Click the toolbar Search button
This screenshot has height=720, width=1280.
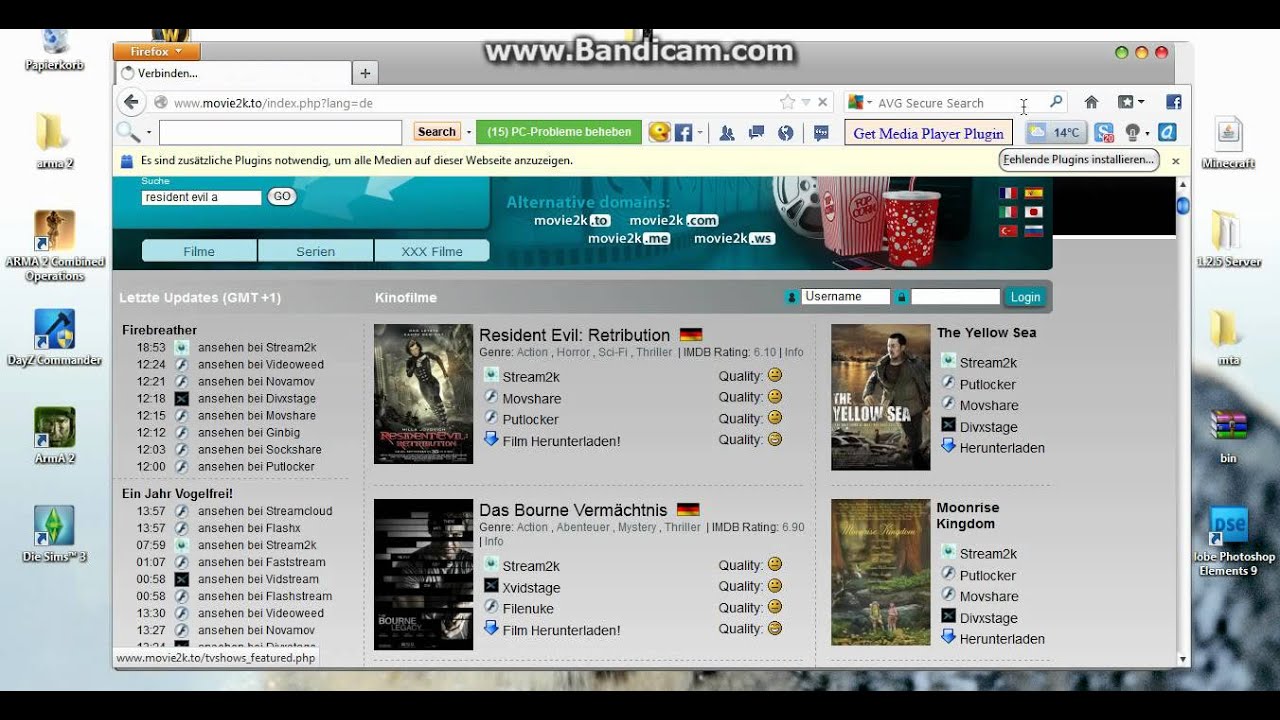[x=436, y=132]
